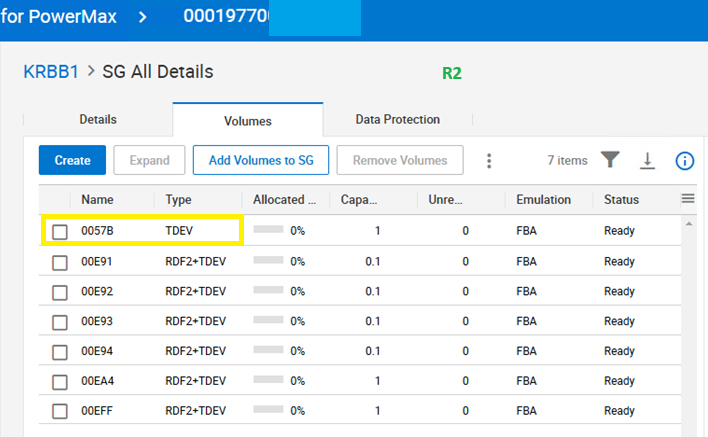Open the three-dot more actions menu

tap(489, 161)
